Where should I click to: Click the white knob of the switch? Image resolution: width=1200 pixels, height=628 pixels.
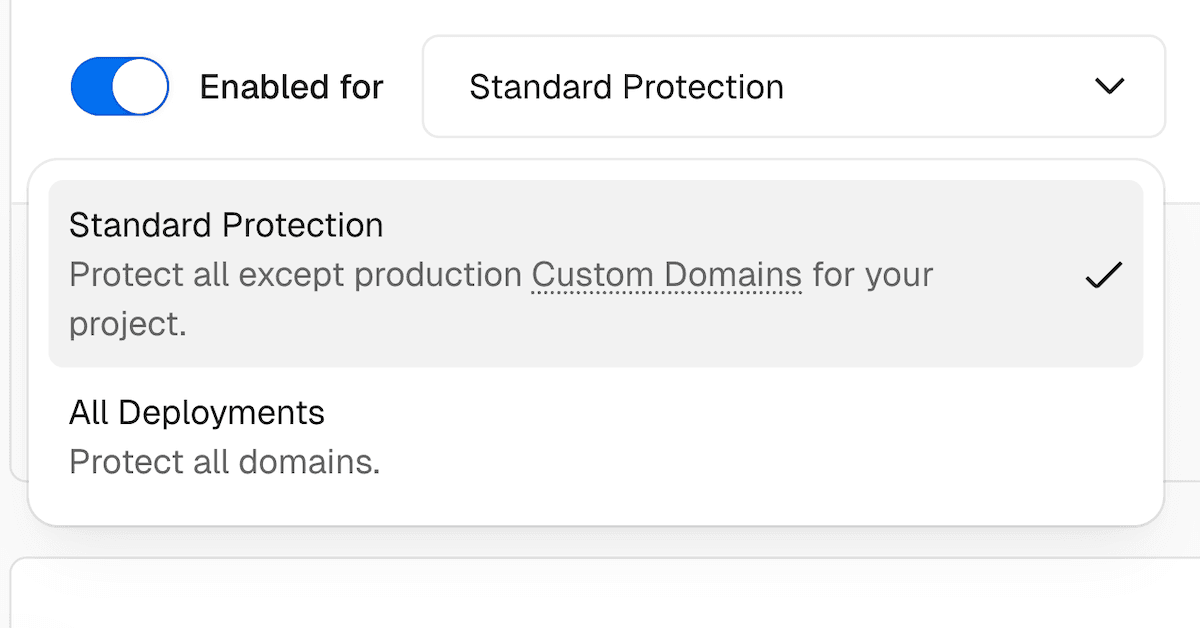(140, 87)
